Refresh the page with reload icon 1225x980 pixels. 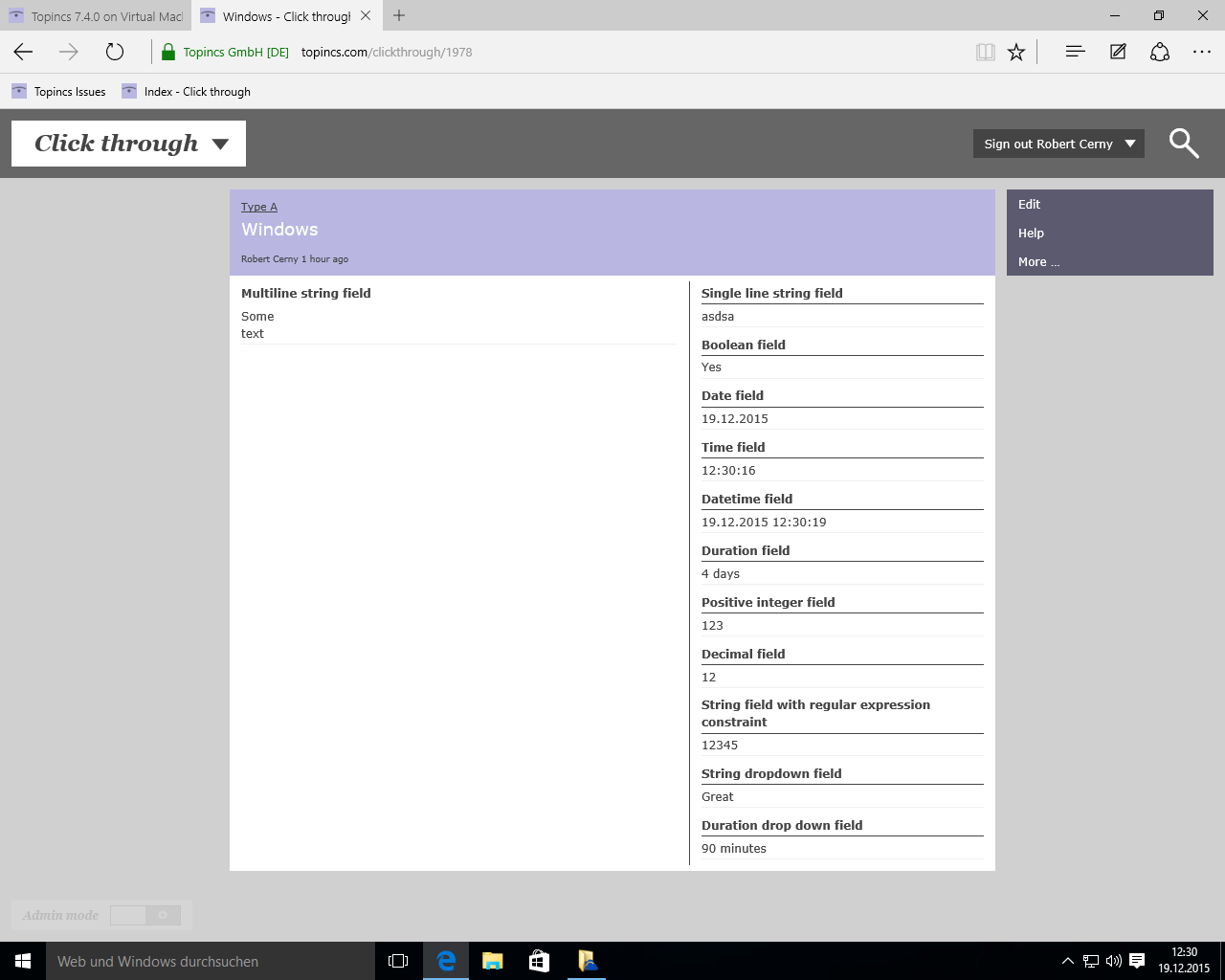tap(115, 52)
